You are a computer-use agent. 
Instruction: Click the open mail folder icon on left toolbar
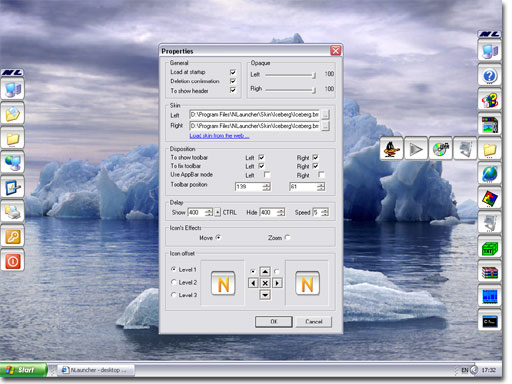(x=13, y=114)
